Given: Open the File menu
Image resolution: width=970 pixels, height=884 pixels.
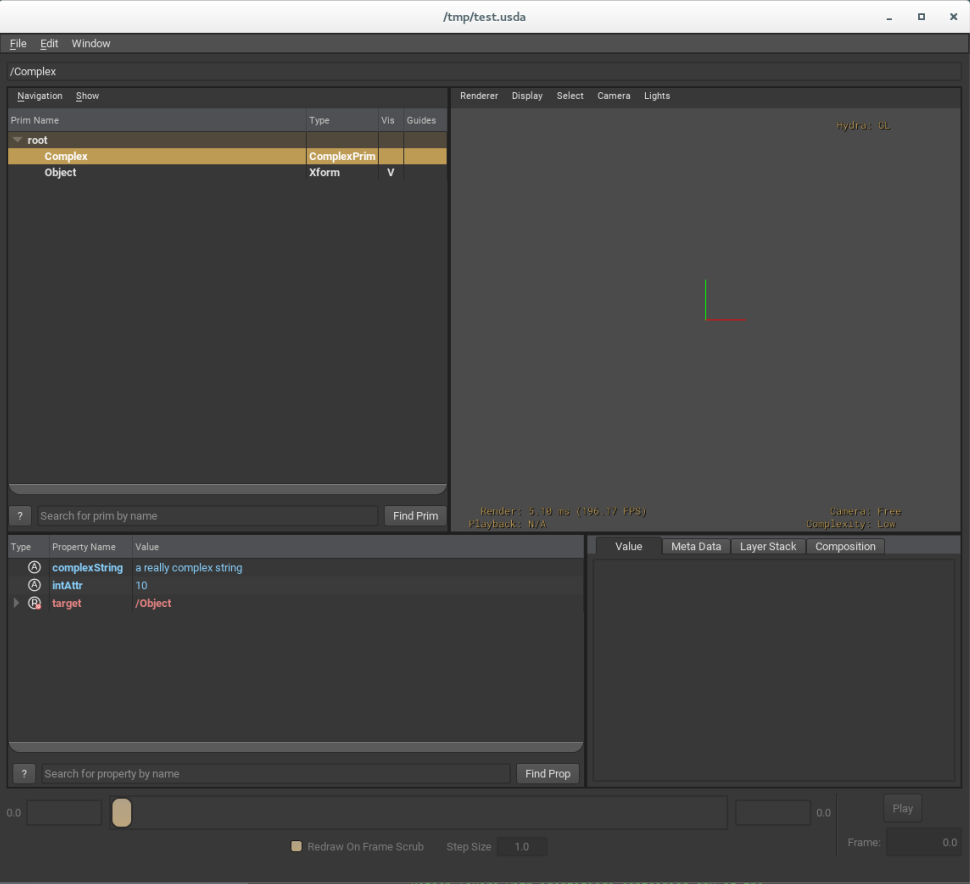Looking at the screenshot, I should tap(18, 44).
